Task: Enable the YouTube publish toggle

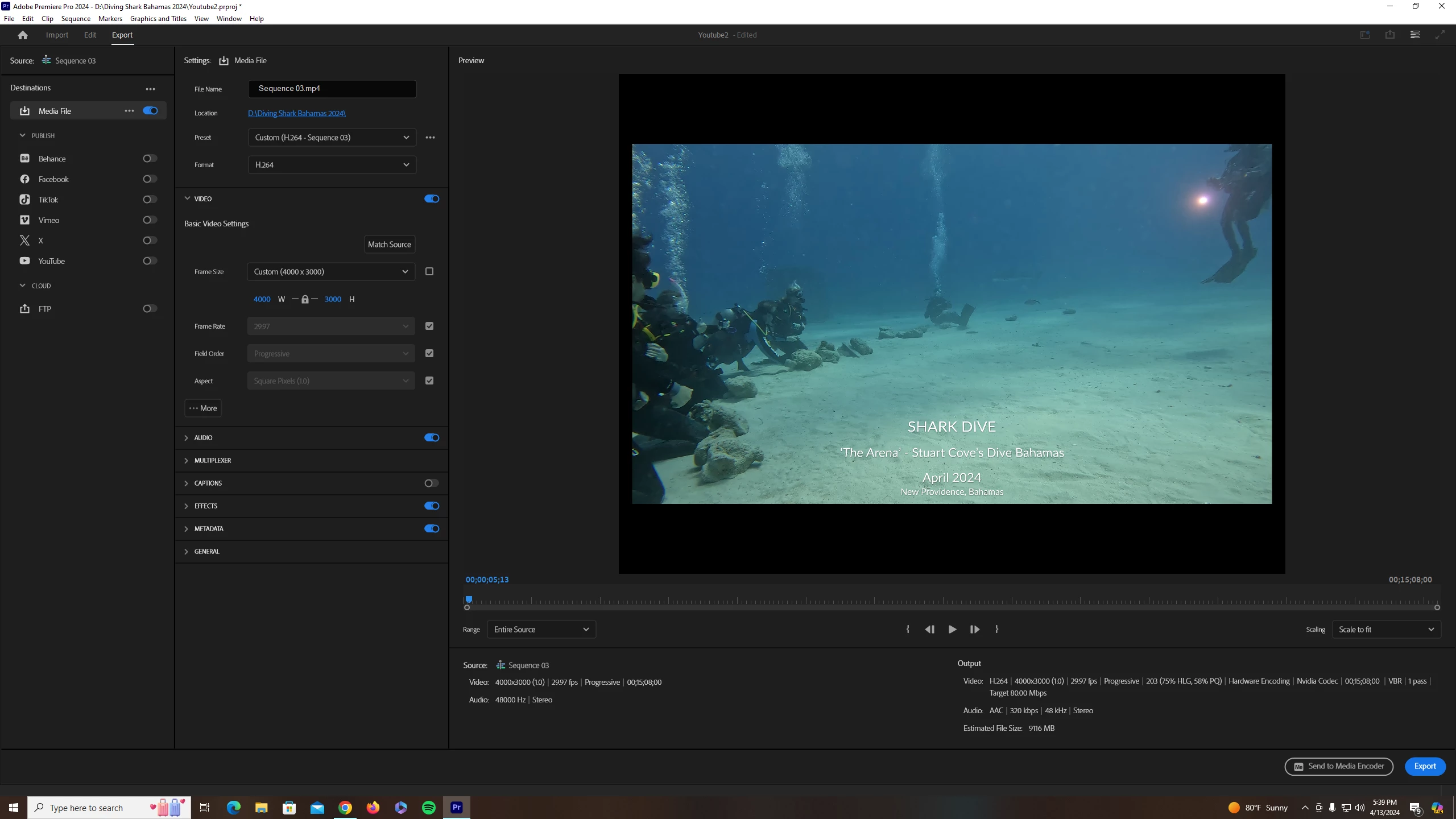Action: tap(150, 261)
